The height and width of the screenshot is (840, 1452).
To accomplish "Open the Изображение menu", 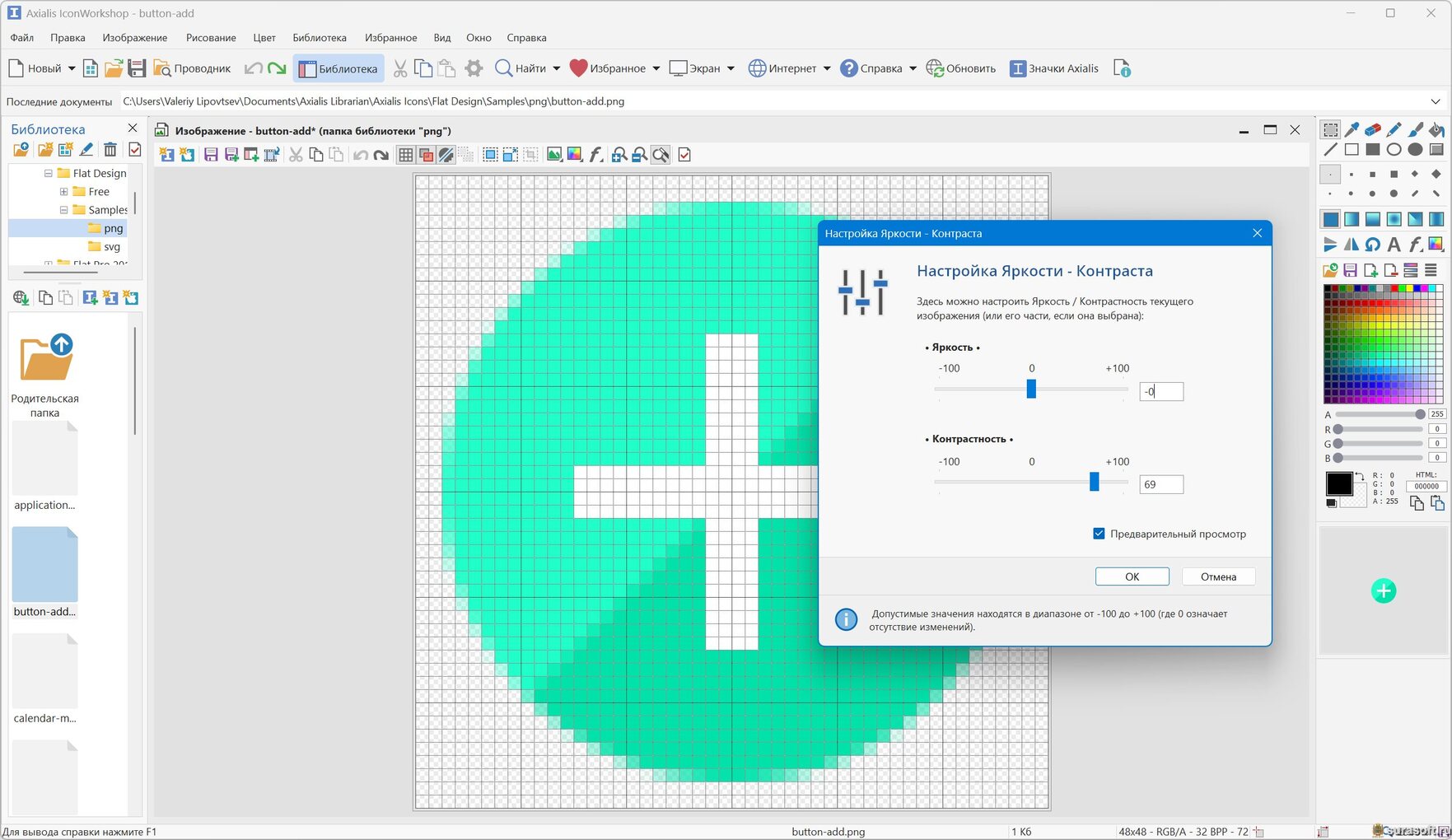I will [135, 38].
